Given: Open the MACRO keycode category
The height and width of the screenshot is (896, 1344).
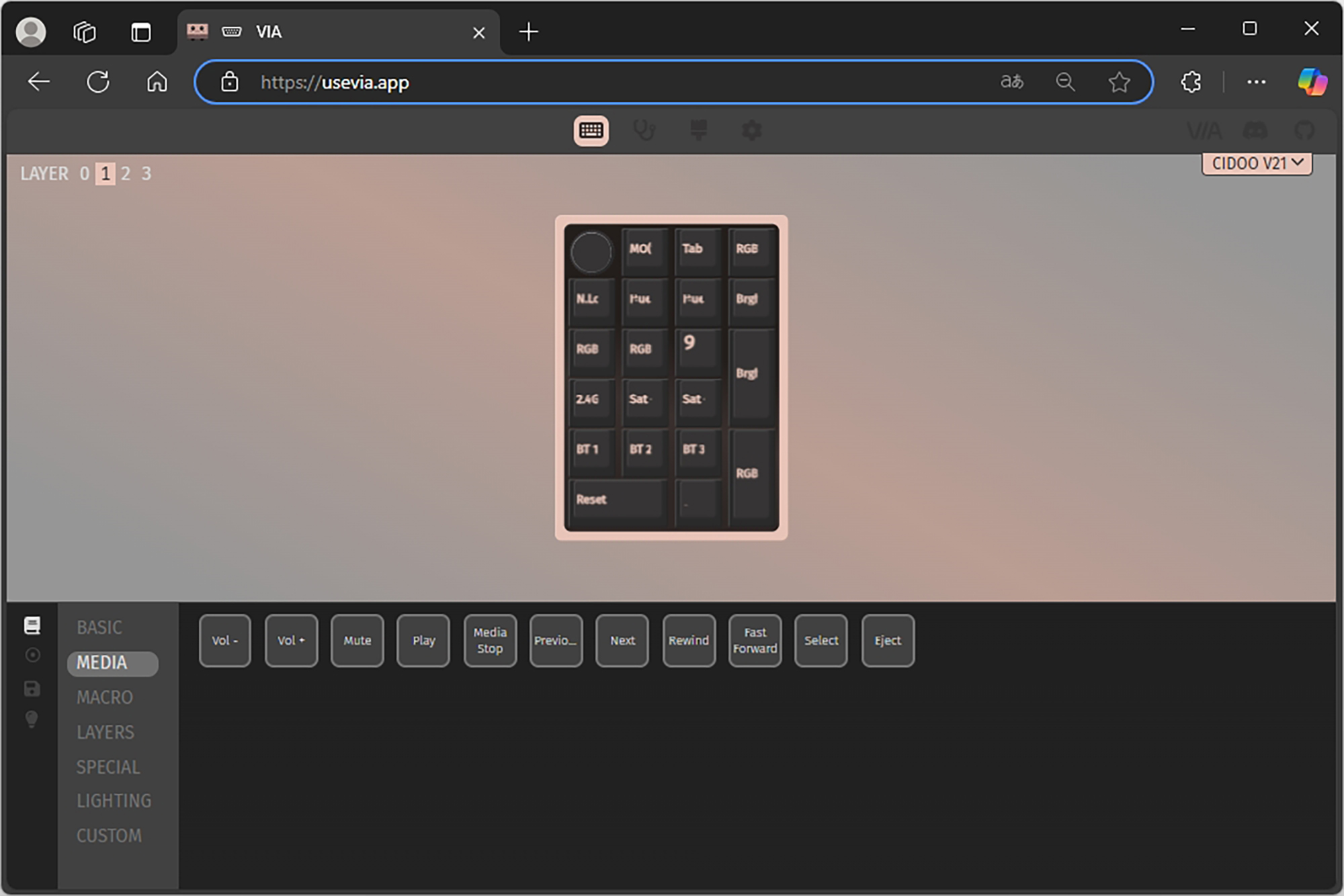Looking at the screenshot, I should [105, 697].
